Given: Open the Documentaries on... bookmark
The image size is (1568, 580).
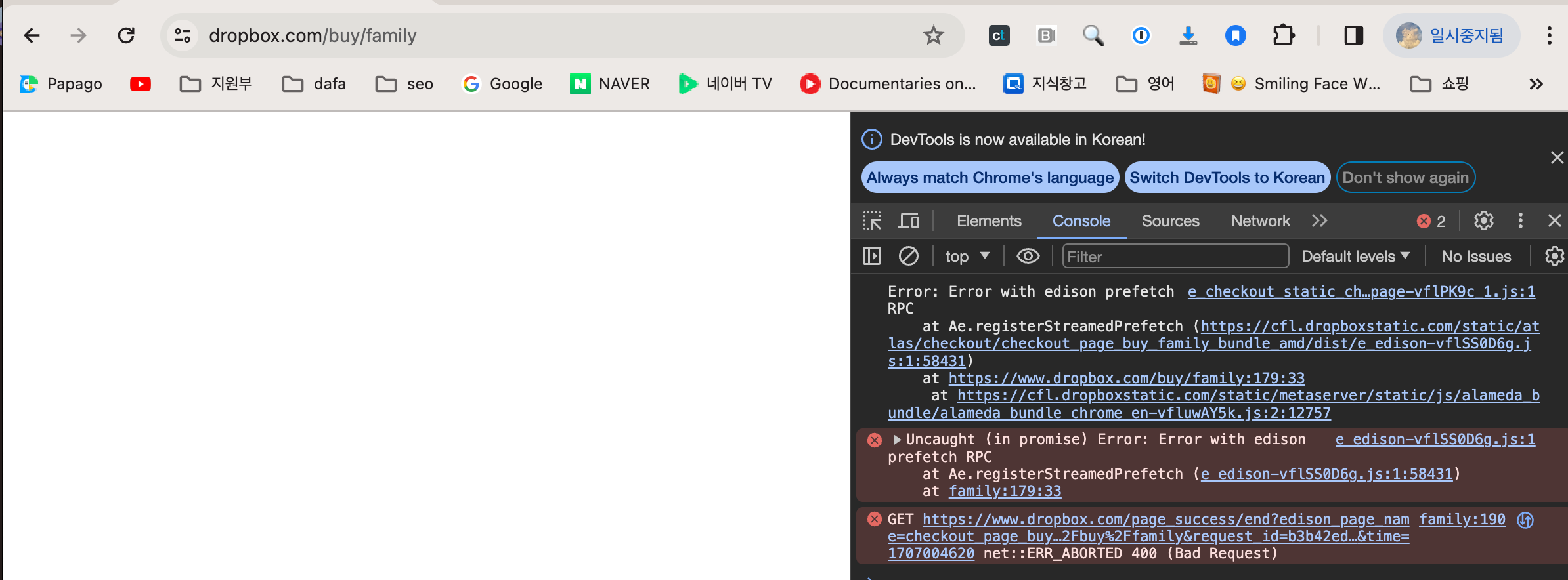Looking at the screenshot, I should (888, 84).
